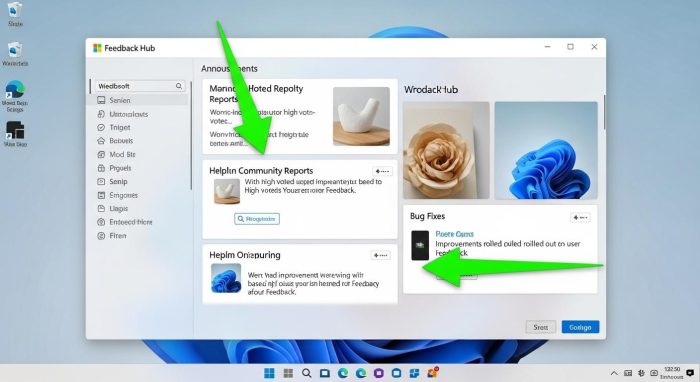Open the more options button on Helpln Community Reports
This screenshot has height=382, width=700.
pos(382,171)
